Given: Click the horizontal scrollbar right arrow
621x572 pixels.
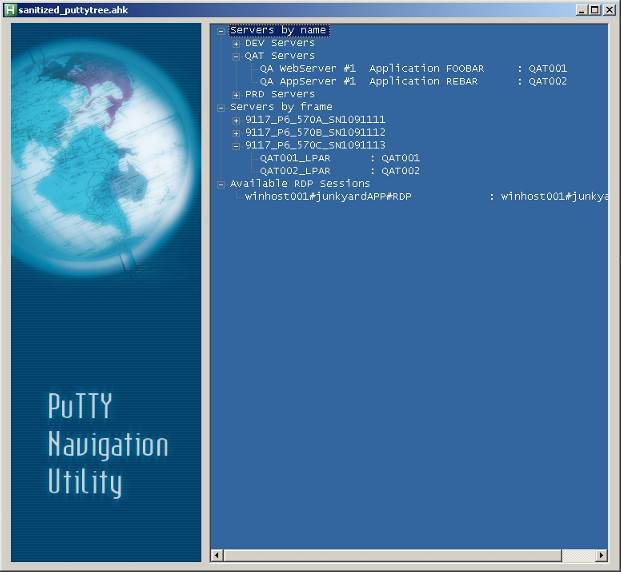Looking at the screenshot, I should point(602,555).
